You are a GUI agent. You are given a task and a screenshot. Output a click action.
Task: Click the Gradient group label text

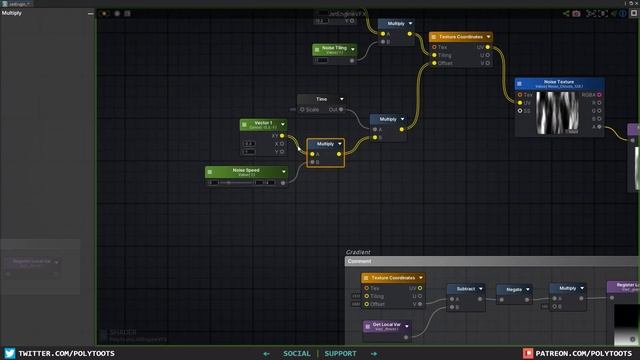[x=358, y=252]
